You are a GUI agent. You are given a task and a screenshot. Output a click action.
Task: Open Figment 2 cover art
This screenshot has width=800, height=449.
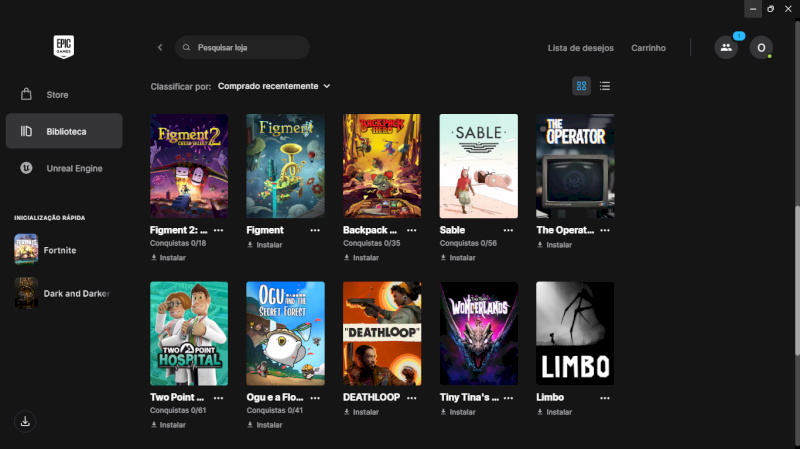[189, 166]
